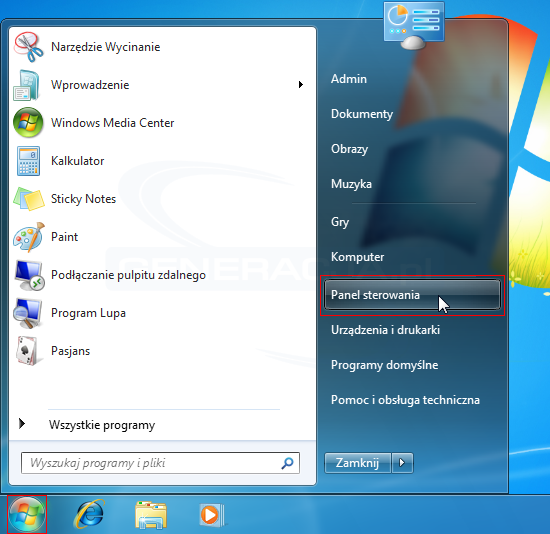Launch Windows Media Center icon
The width and height of the screenshot is (550, 534).
click(28, 122)
